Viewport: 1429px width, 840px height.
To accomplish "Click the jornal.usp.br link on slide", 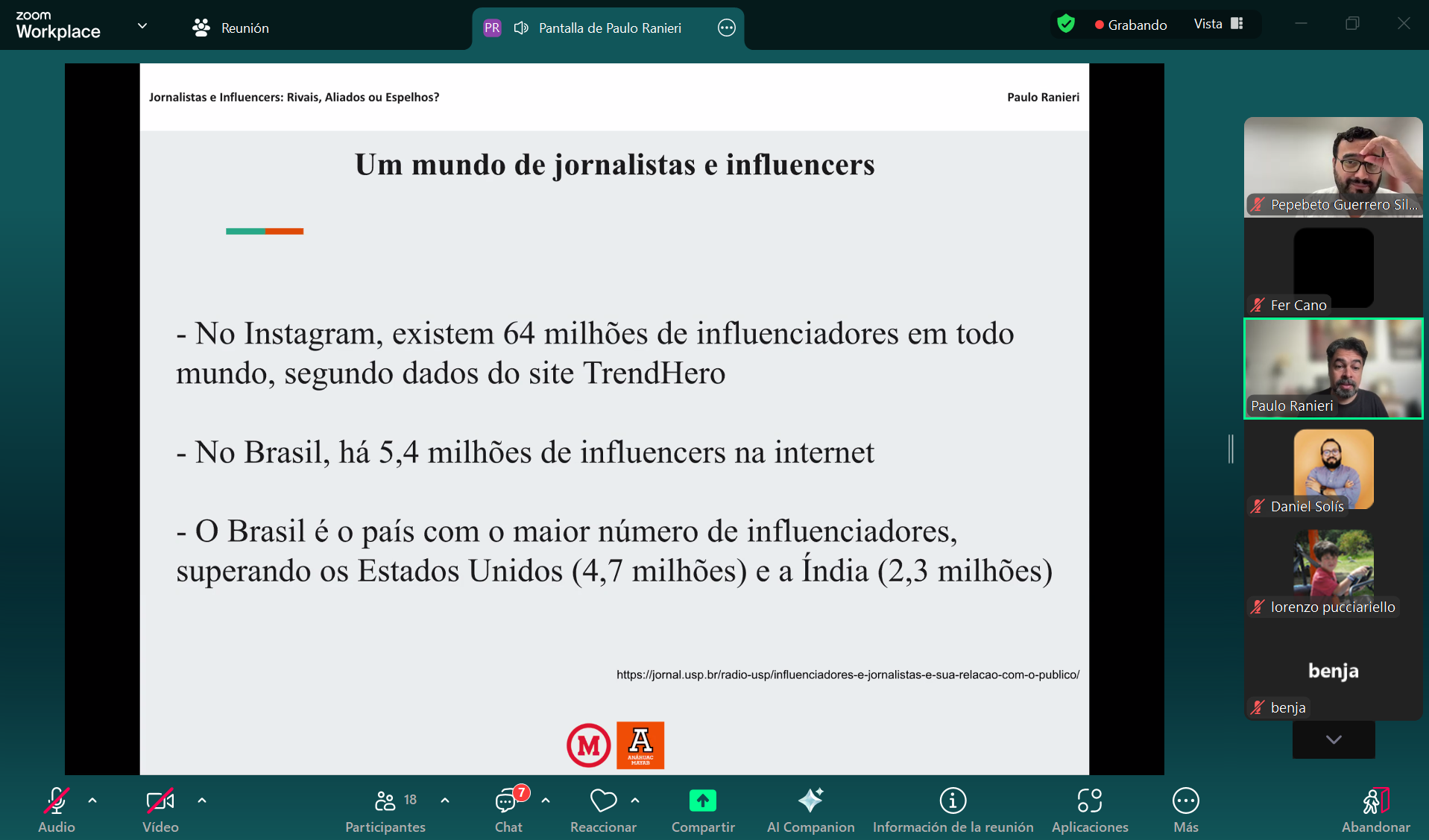I will [848, 675].
